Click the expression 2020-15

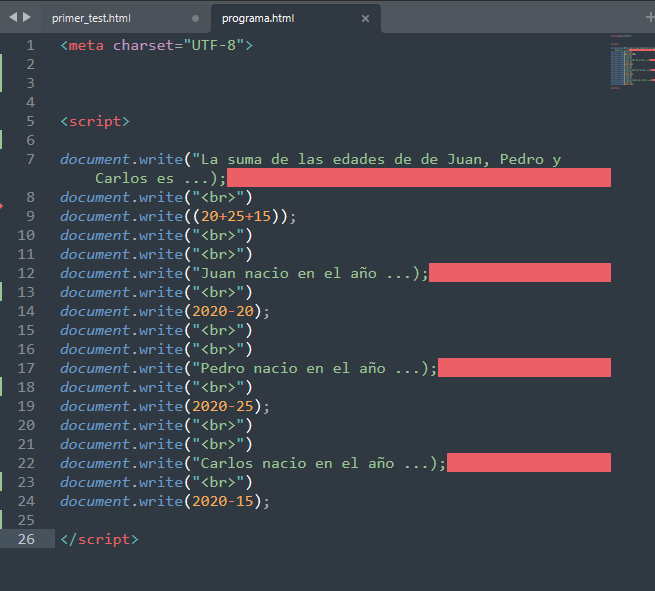(x=223, y=501)
